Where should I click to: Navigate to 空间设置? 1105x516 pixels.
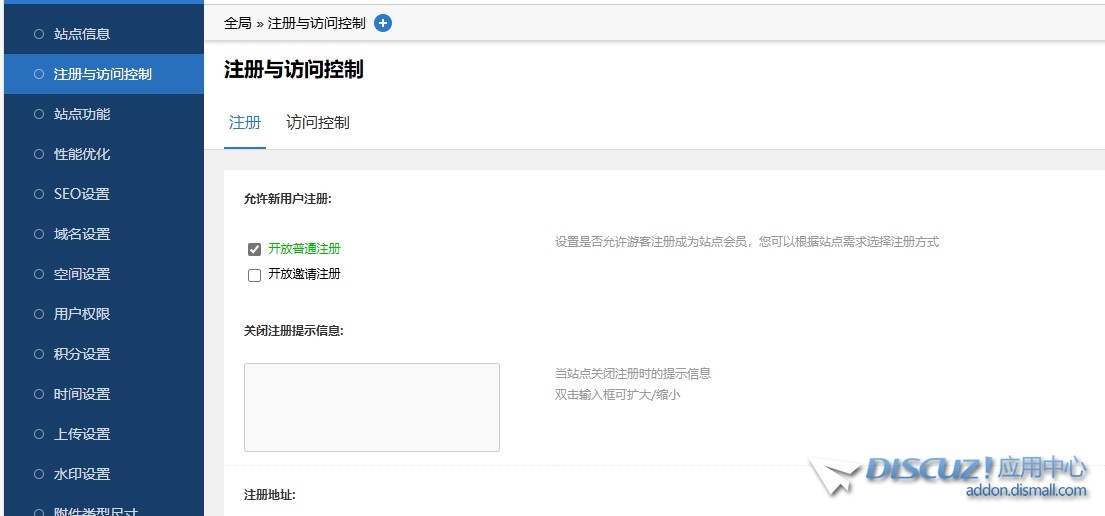coord(82,274)
